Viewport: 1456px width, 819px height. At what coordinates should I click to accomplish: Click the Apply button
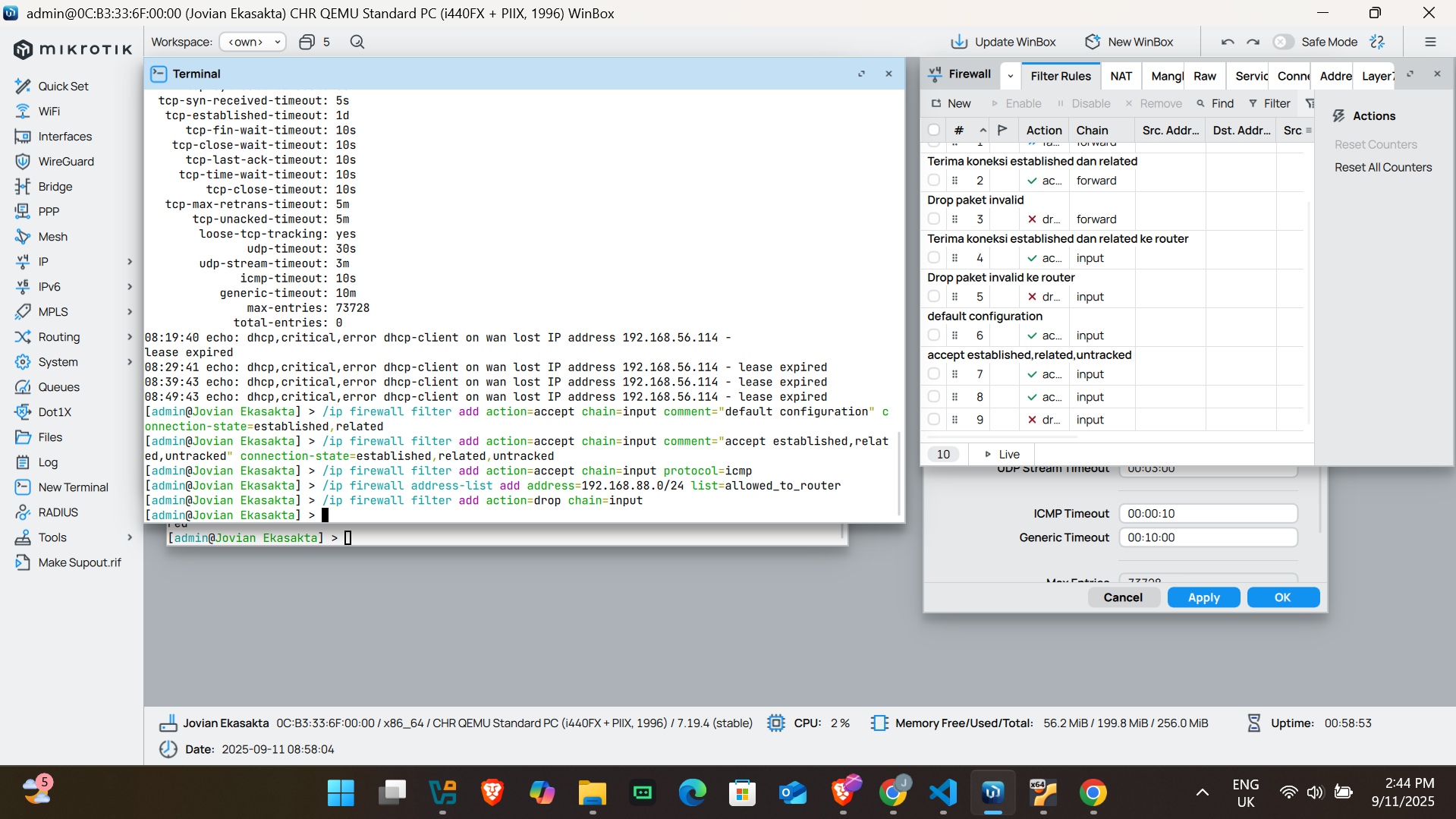[x=1203, y=597]
